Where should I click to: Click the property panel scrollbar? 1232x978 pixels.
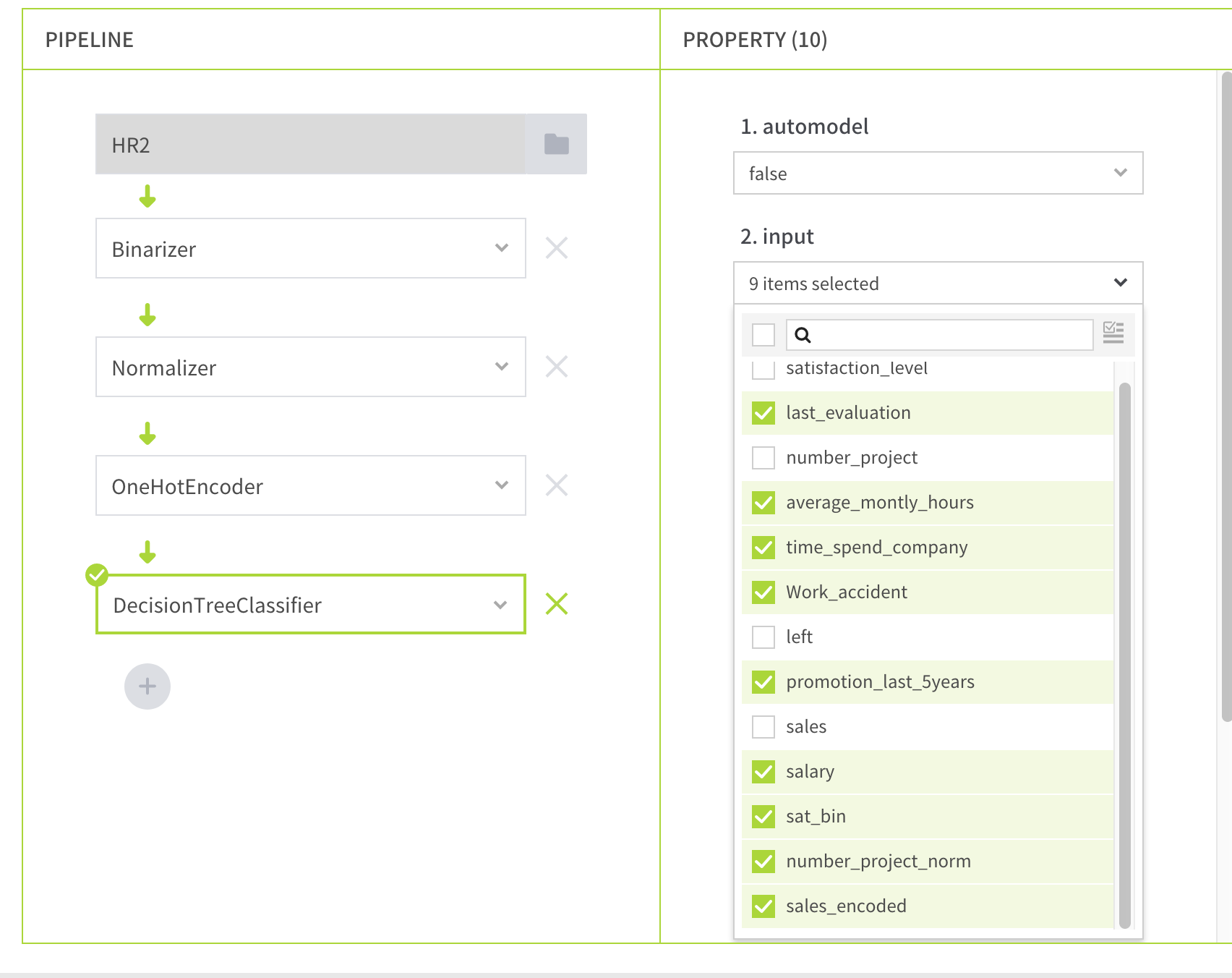click(1226, 396)
